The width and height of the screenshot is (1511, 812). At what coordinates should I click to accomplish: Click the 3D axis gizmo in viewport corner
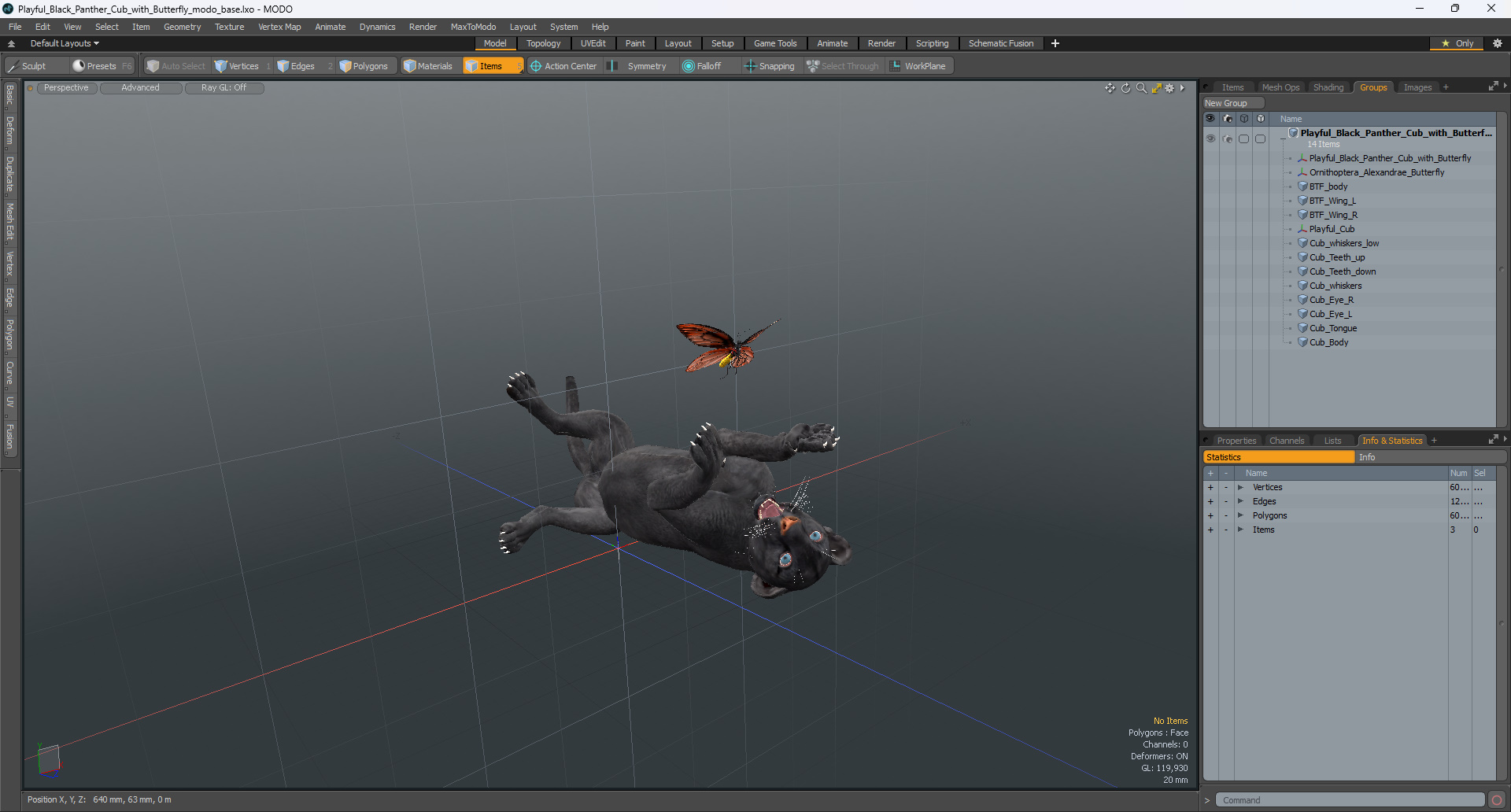[x=48, y=759]
